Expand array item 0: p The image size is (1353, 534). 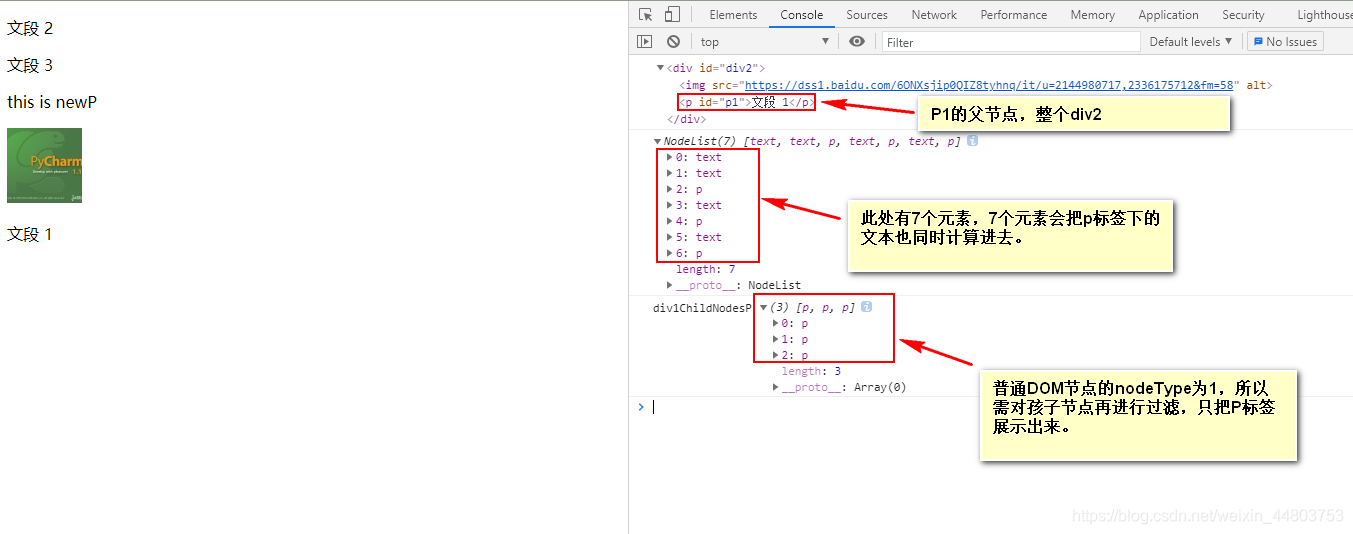point(776,323)
